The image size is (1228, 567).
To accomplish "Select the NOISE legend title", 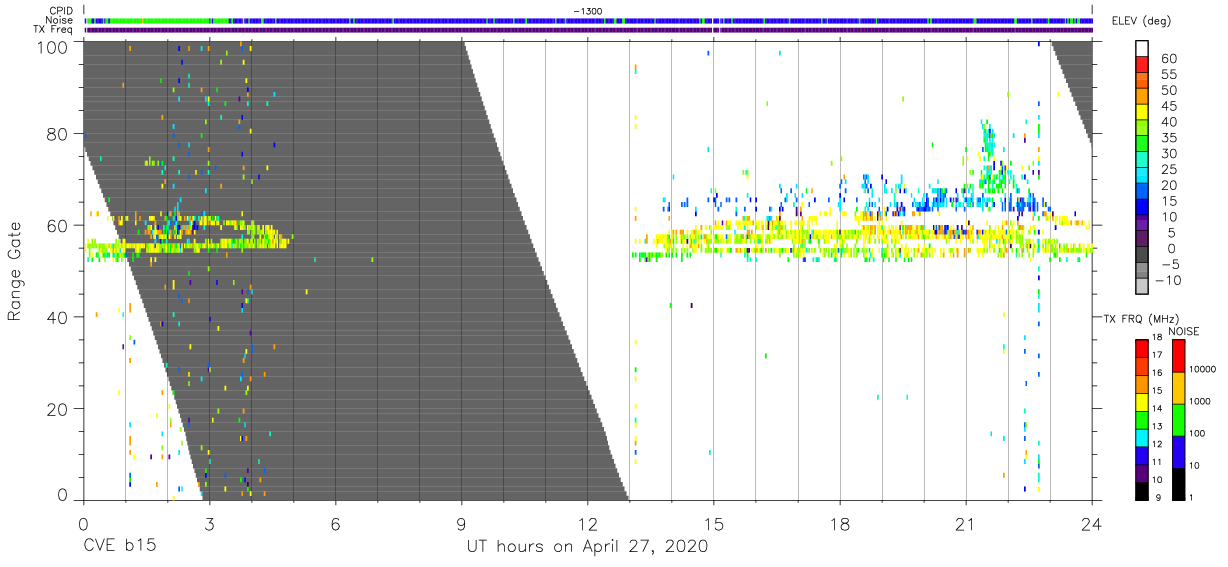I will (1184, 331).
